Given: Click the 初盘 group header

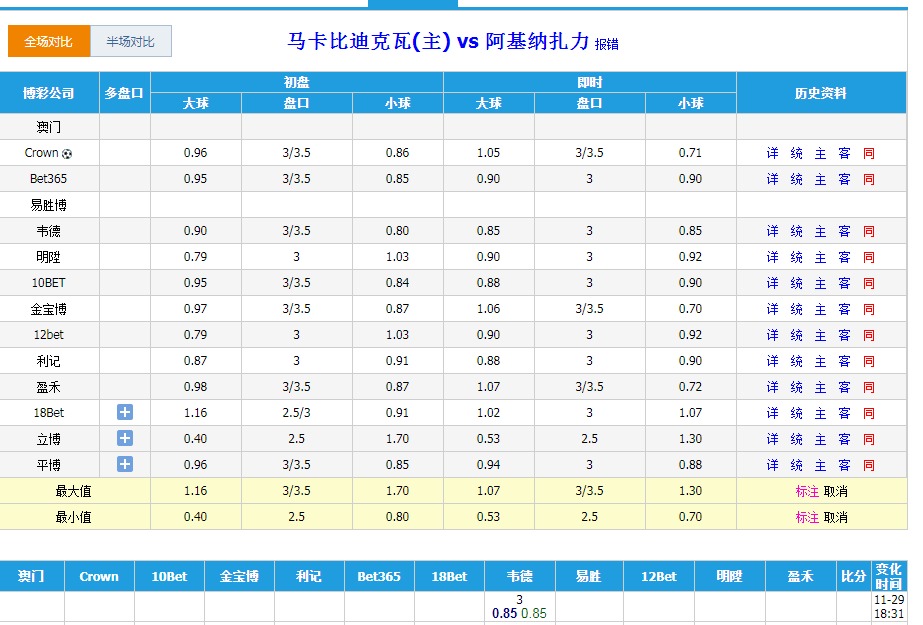Looking at the screenshot, I should point(297,82).
